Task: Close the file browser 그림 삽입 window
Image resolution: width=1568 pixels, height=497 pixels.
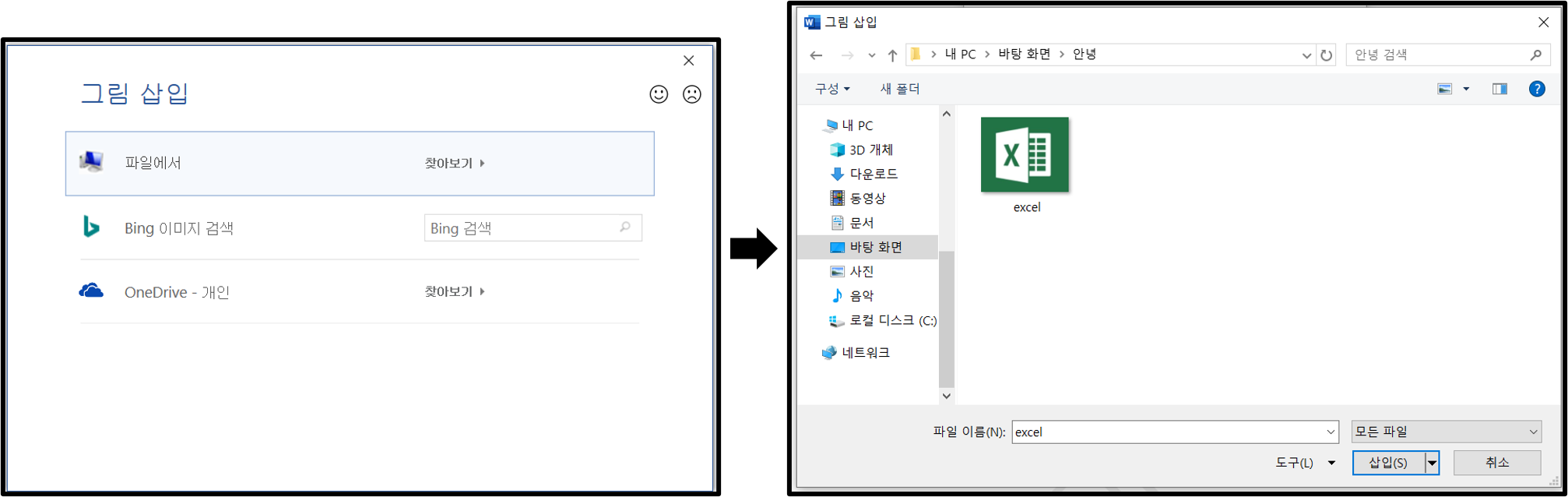Action: (x=1543, y=23)
